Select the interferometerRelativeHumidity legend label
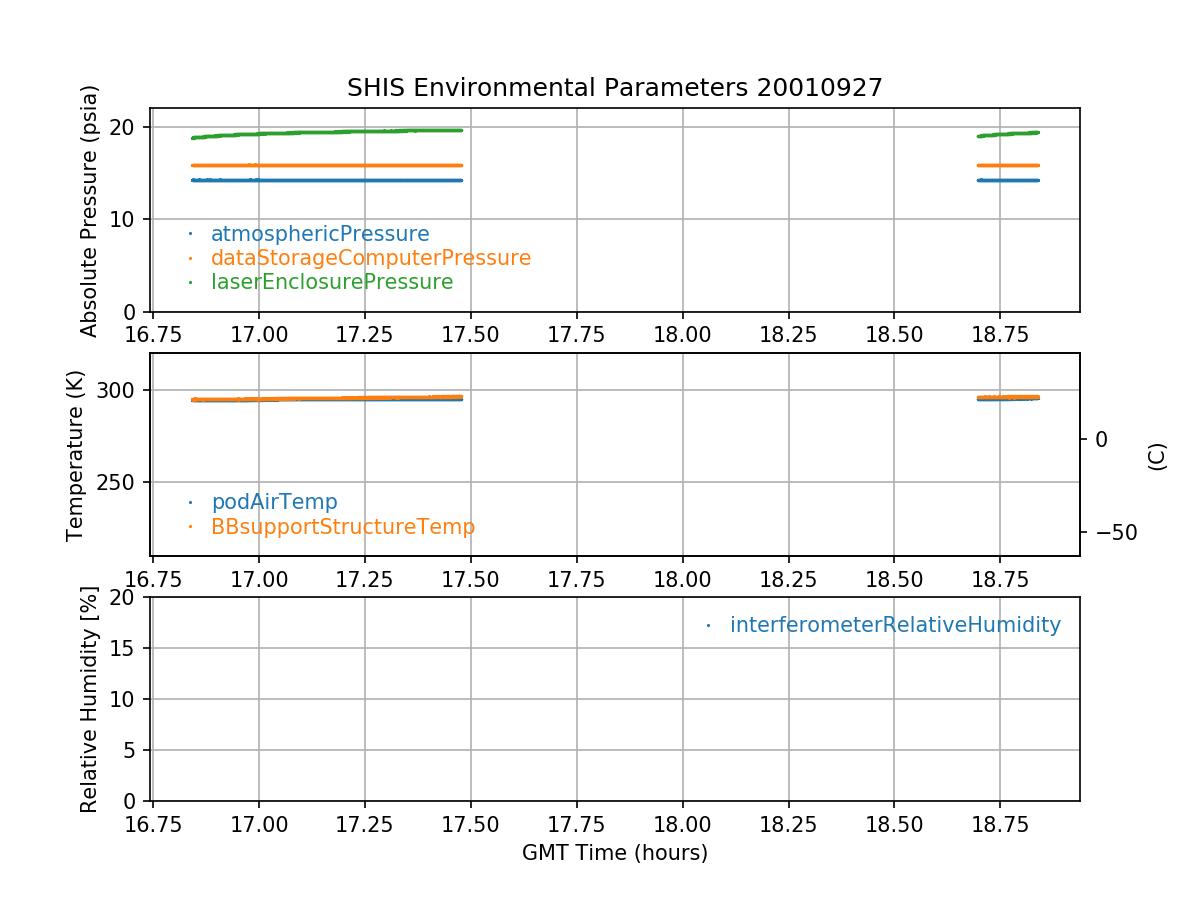Screen dimensions: 1200x900 coord(894,625)
